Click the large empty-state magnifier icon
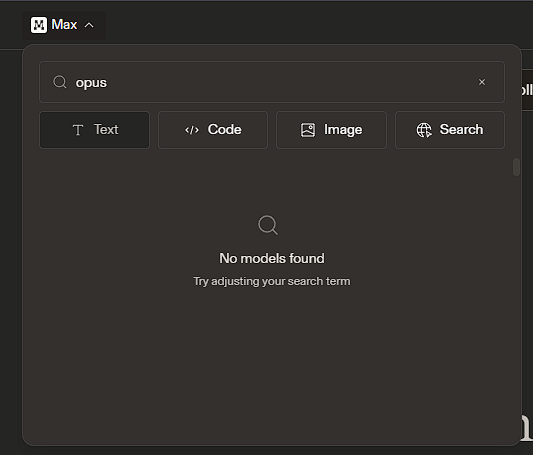533x455 pixels. click(x=268, y=225)
